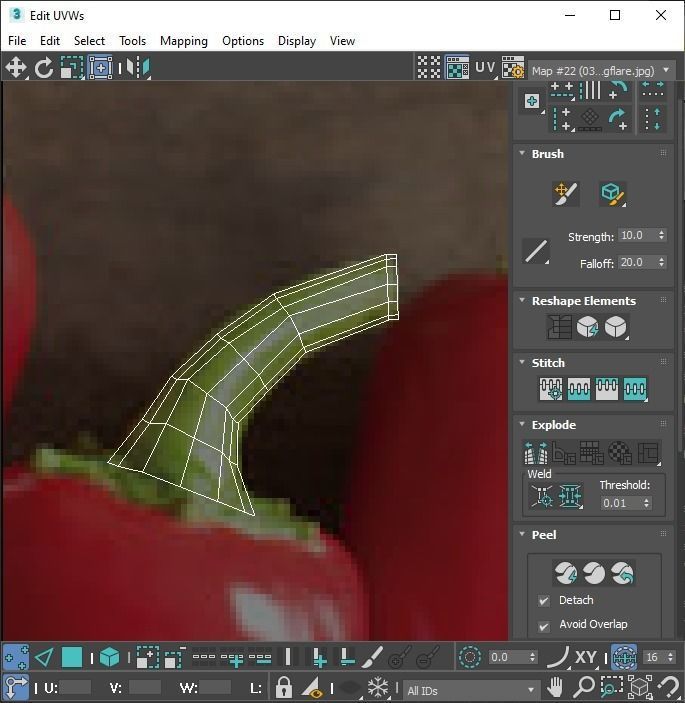This screenshot has width=685, height=703.
Task: Toggle Select By Element cube icon
Action: point(109,657)
